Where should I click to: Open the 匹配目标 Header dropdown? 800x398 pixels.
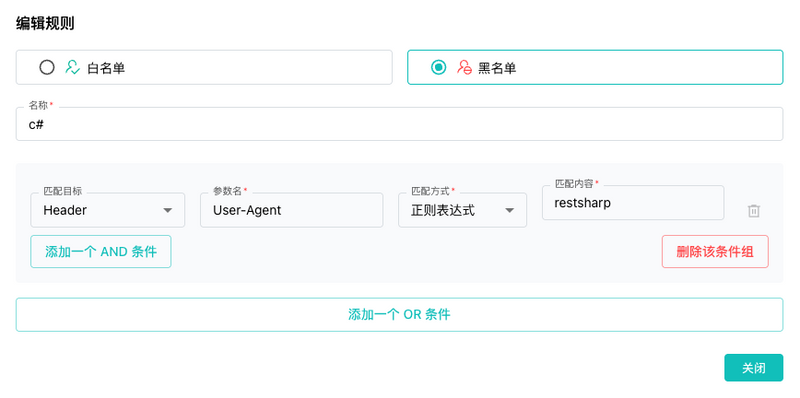pos(108,210)
